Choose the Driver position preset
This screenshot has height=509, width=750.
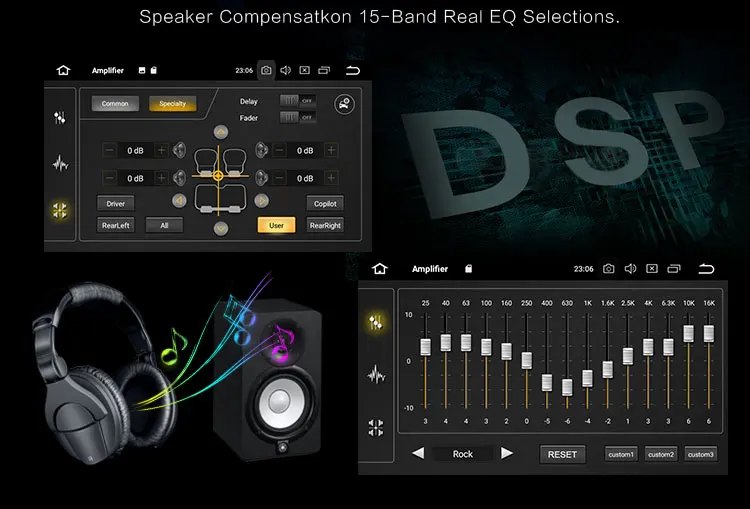point(115,203)
